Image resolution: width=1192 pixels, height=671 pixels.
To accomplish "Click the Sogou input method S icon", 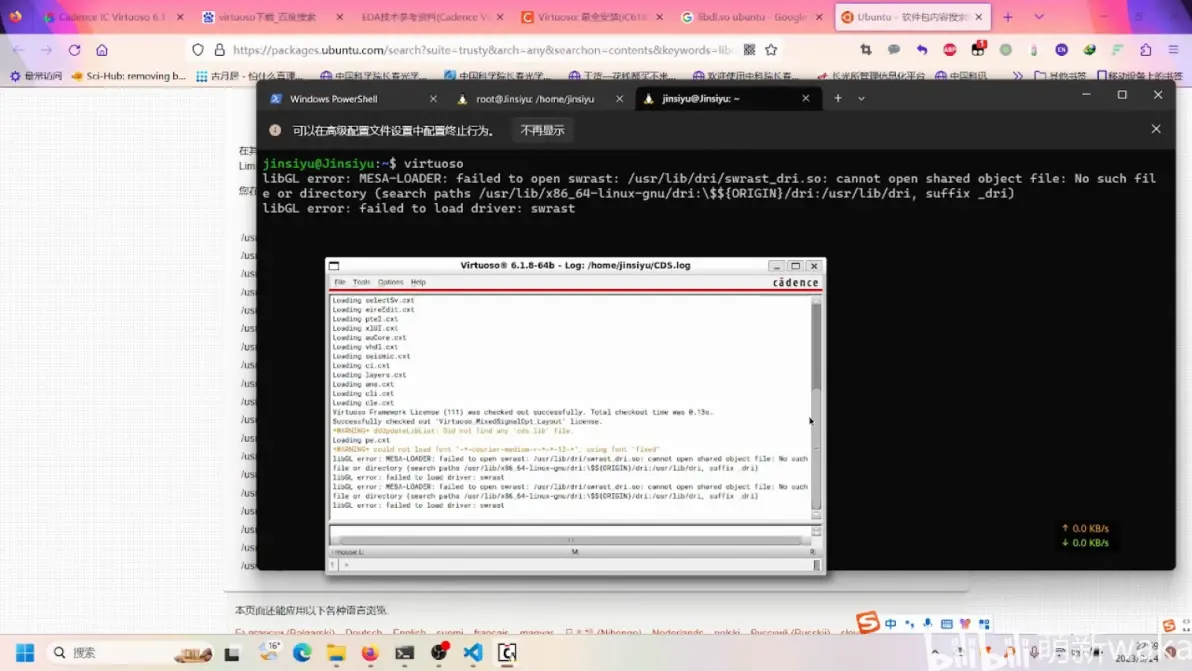I will click(x=867, y=622).
